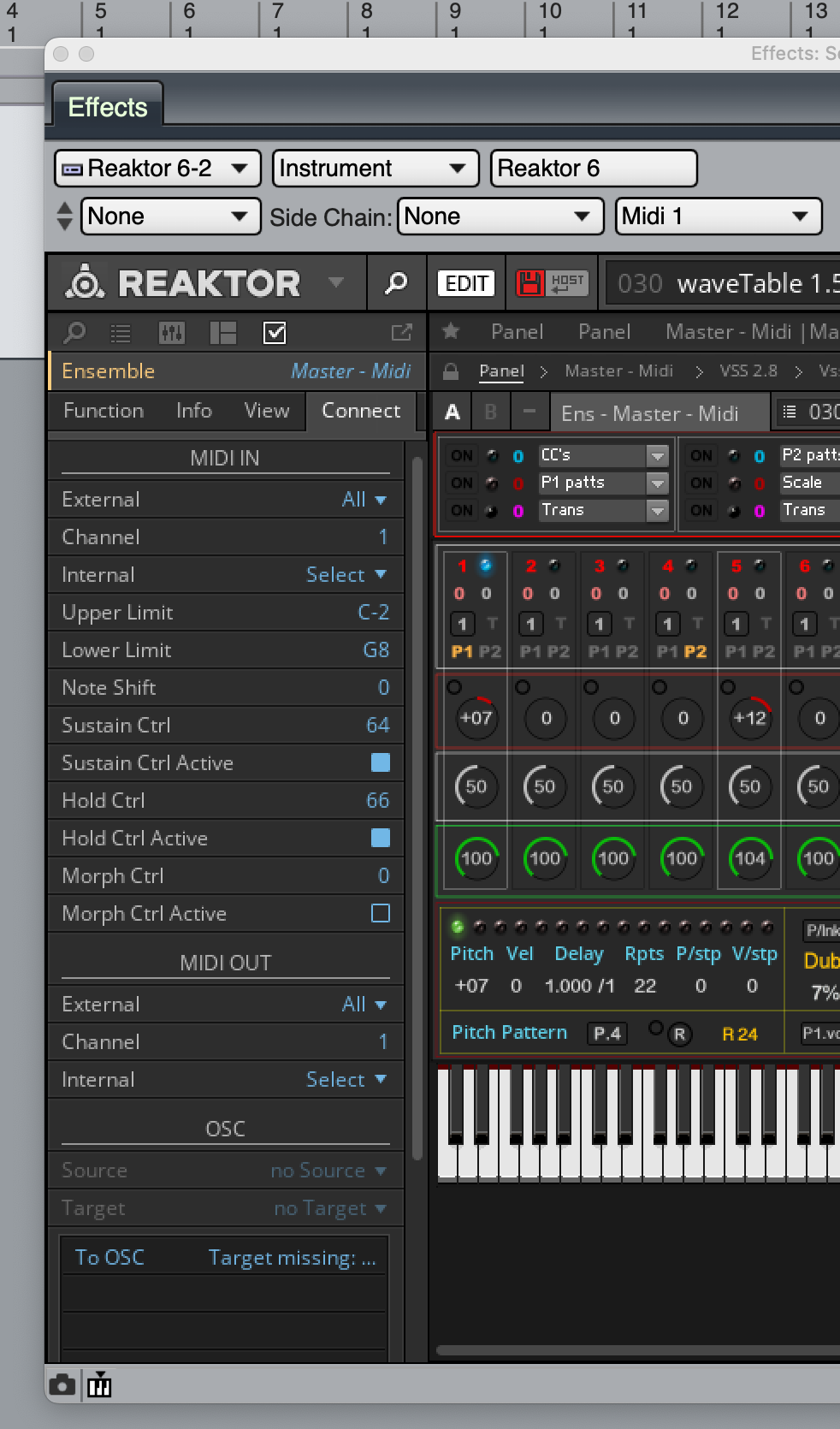
Task: Toggle the Hold Ctrl Active checkbox
Action: (x=381, y=838)
